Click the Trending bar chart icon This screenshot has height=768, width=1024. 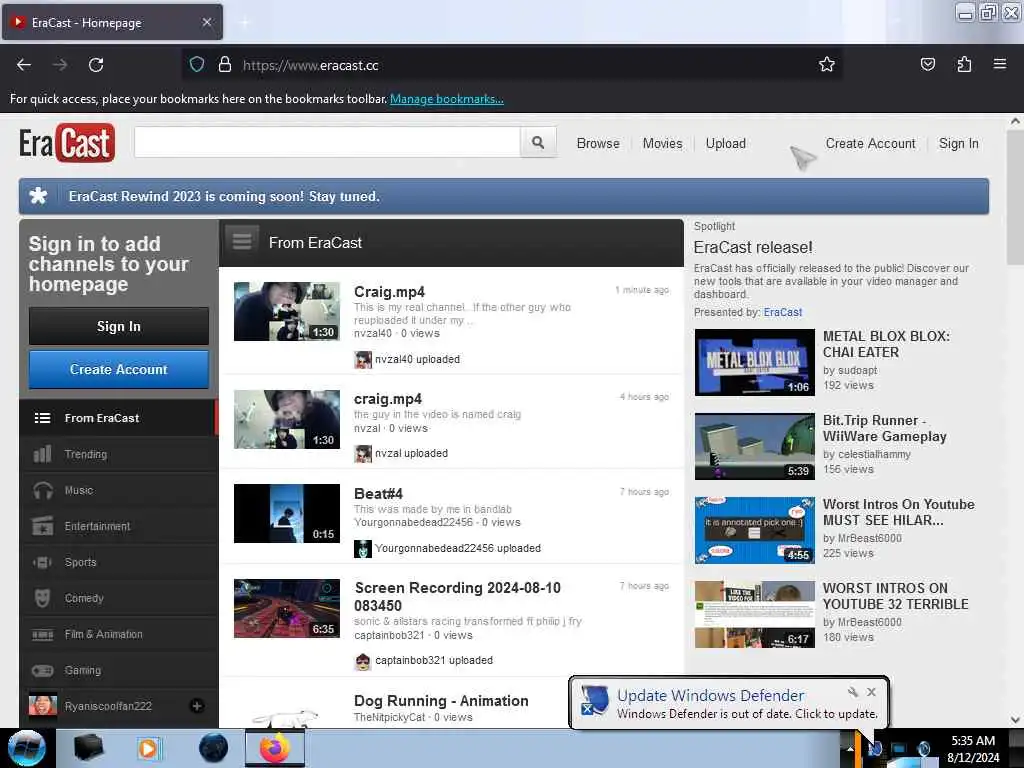coord(42,454)
